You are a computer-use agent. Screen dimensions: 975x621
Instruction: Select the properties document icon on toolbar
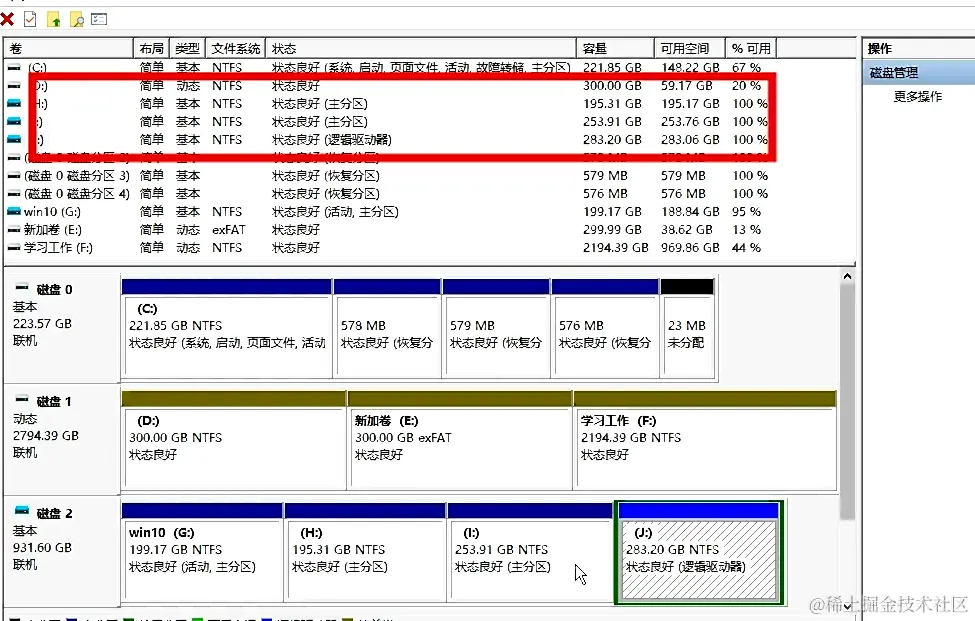pyautogui.click(x=30, y=18)
